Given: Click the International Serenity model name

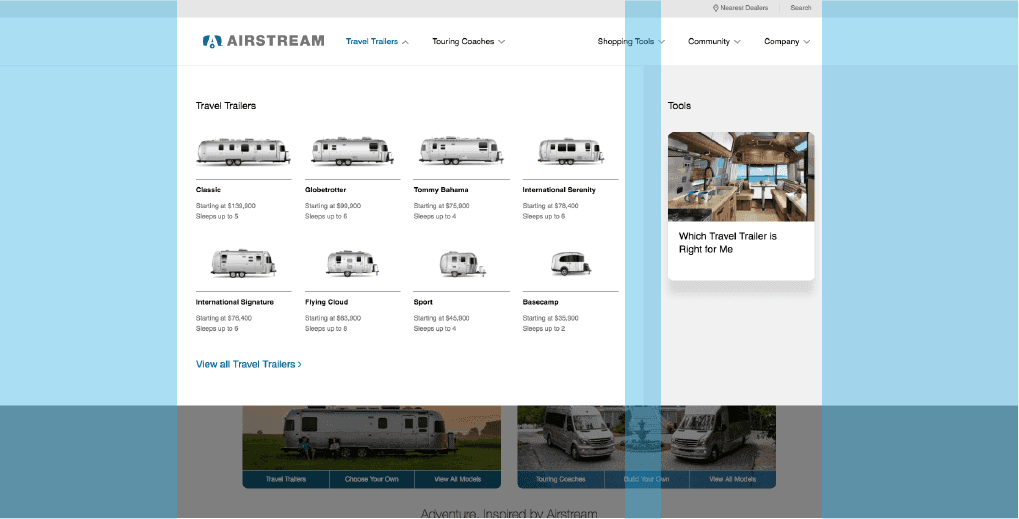Looking at the screenshot, I should coord(560,190).
